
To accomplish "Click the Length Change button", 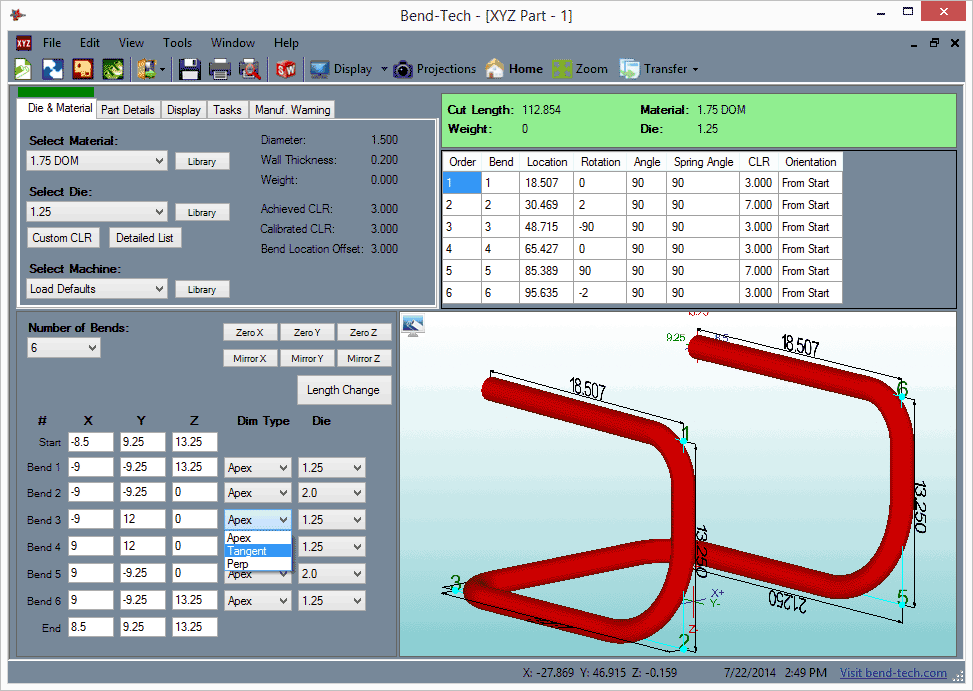I will (344, 390).
